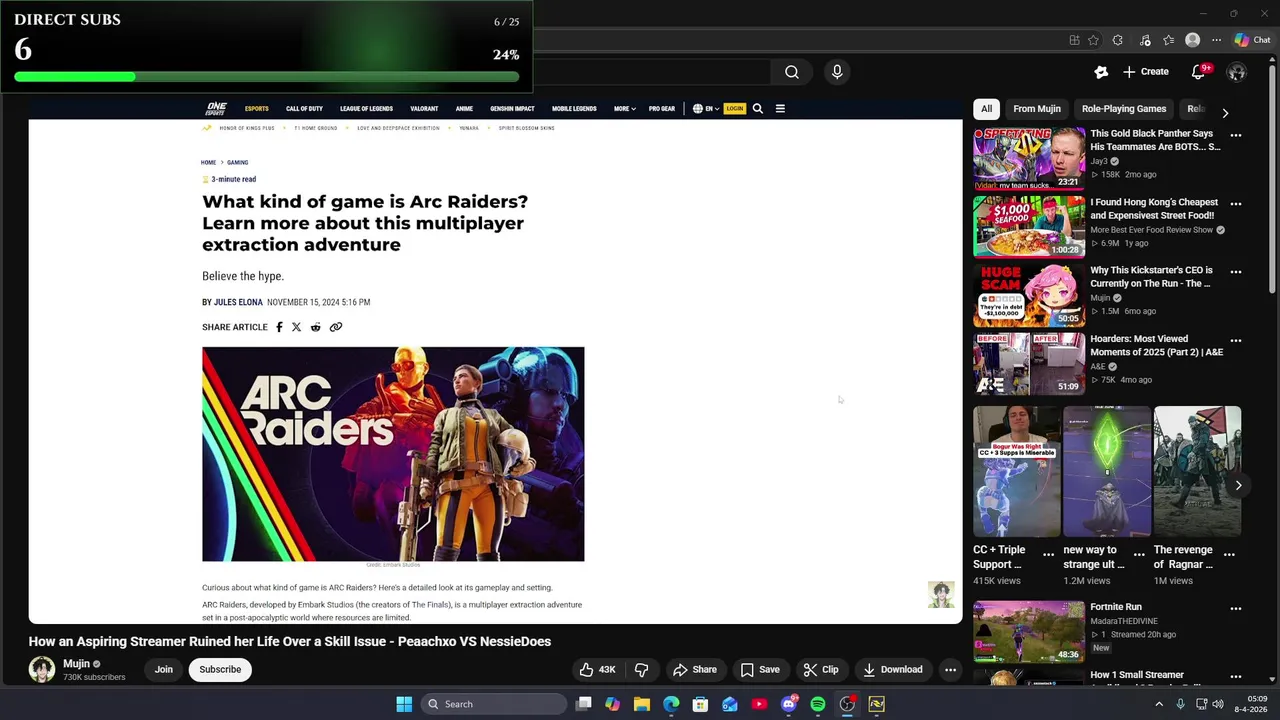
Task: Download the video
Action: point(893,670)
